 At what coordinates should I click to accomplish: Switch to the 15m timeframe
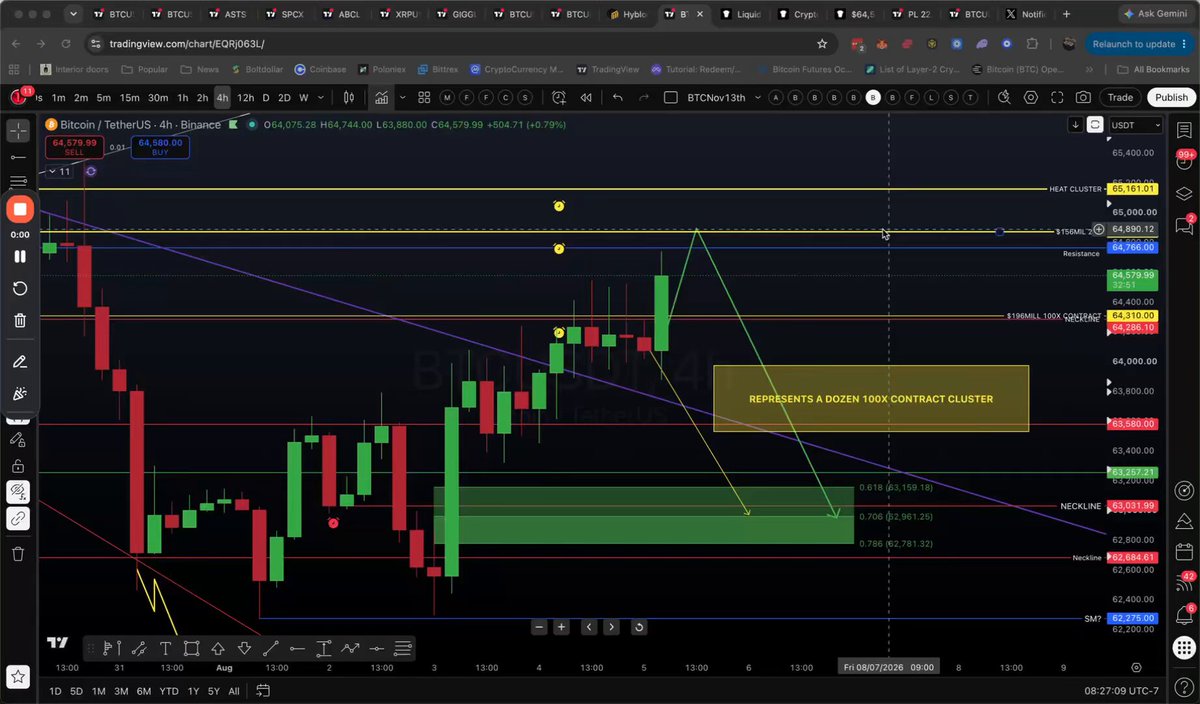click(x=130, y=97)
